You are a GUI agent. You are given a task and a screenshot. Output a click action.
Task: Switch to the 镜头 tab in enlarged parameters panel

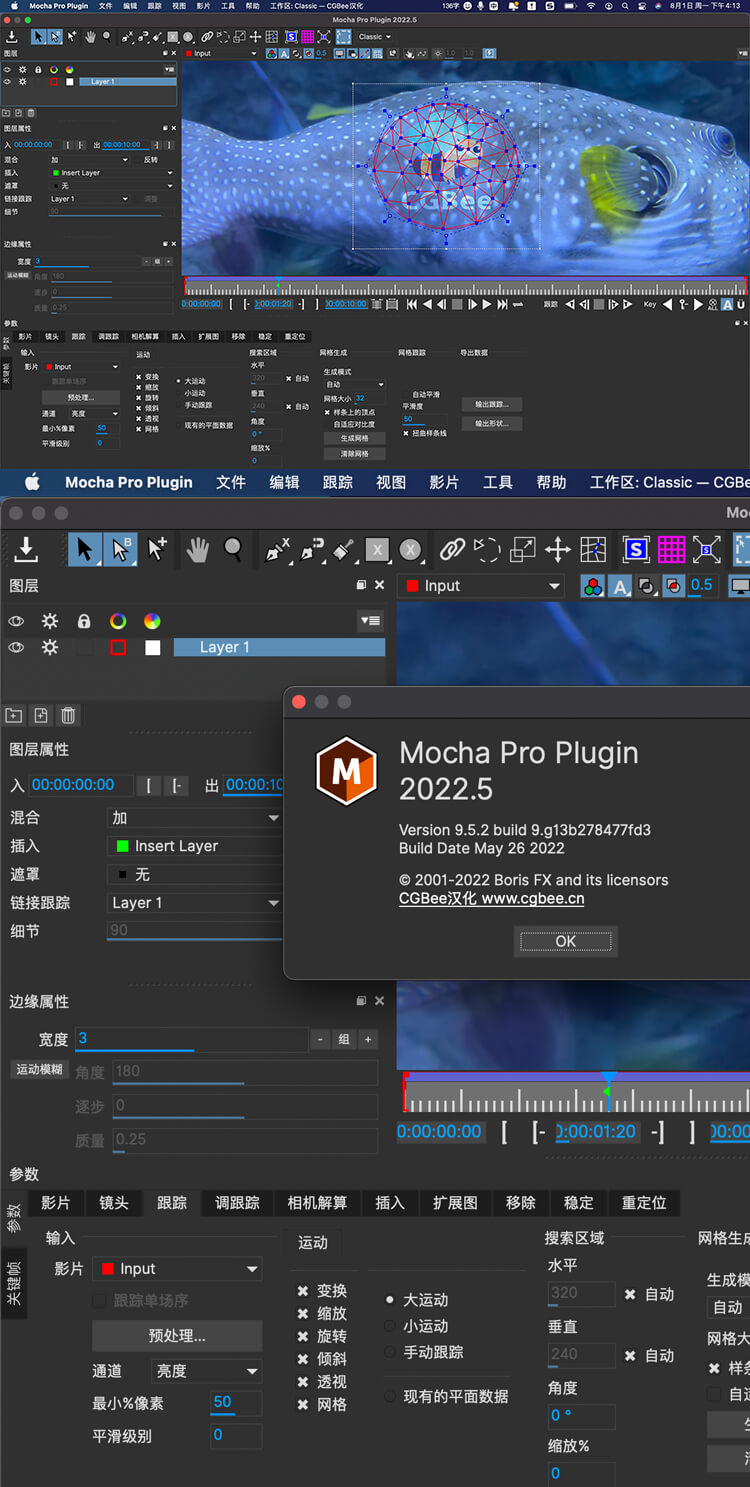(114, 1203)
